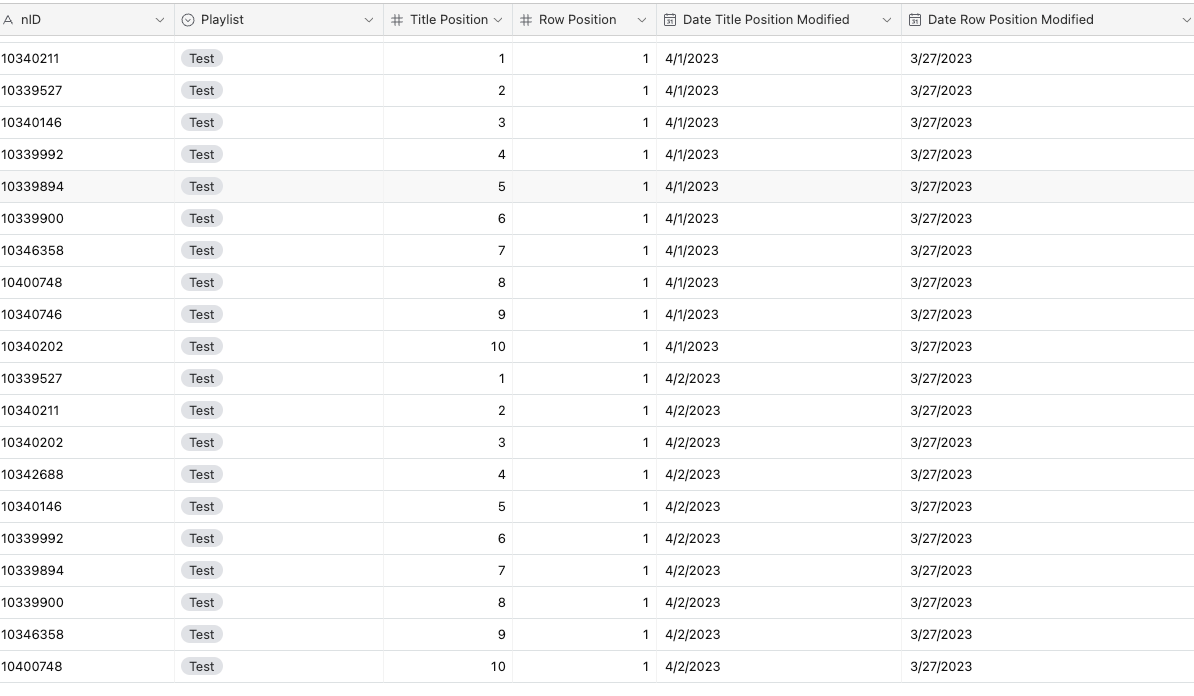Click the Date Row Position Modified calendar icon
Screen dimensions: 1194x696
click(915, 20)
